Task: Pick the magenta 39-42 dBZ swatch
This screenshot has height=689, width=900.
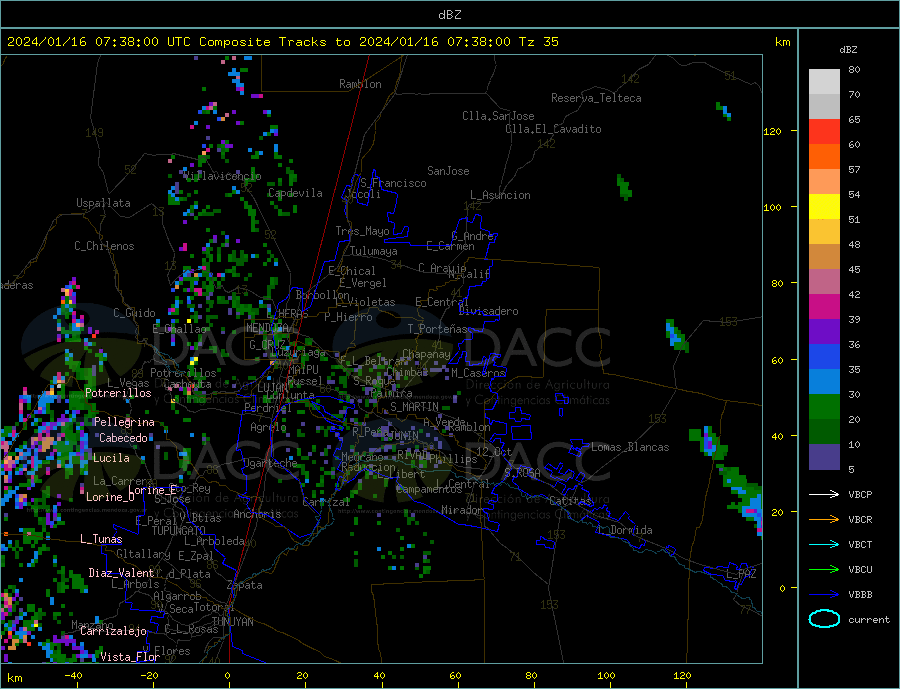Action: point(824,307)
